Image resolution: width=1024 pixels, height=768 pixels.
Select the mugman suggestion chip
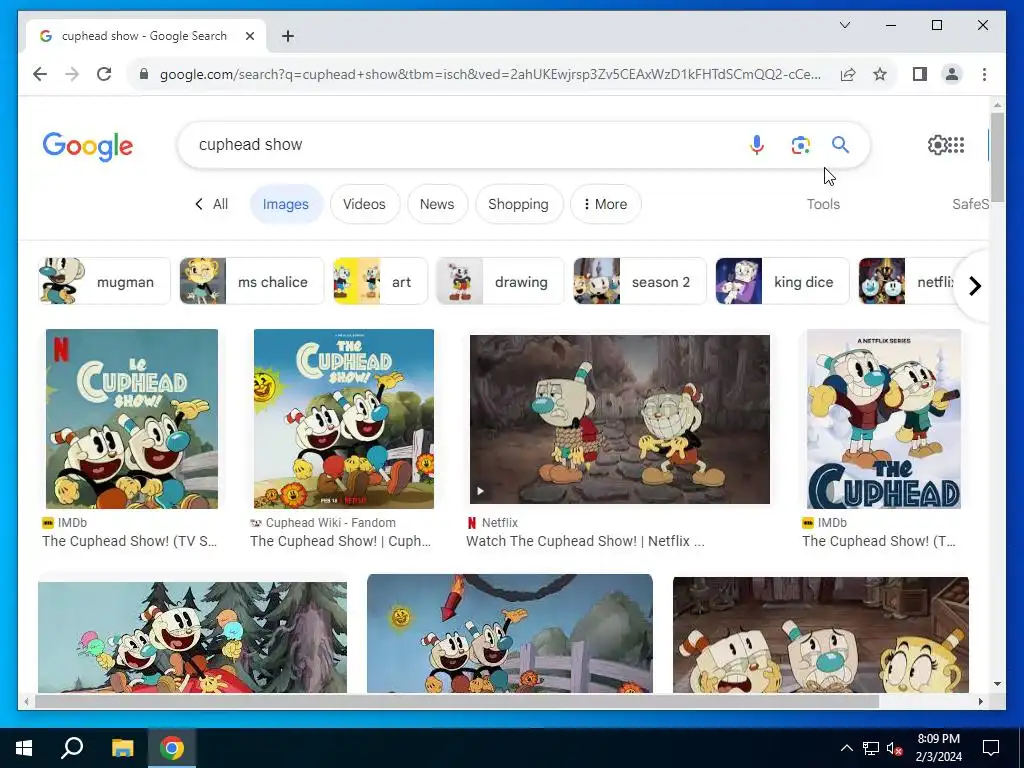pos(104,281)
